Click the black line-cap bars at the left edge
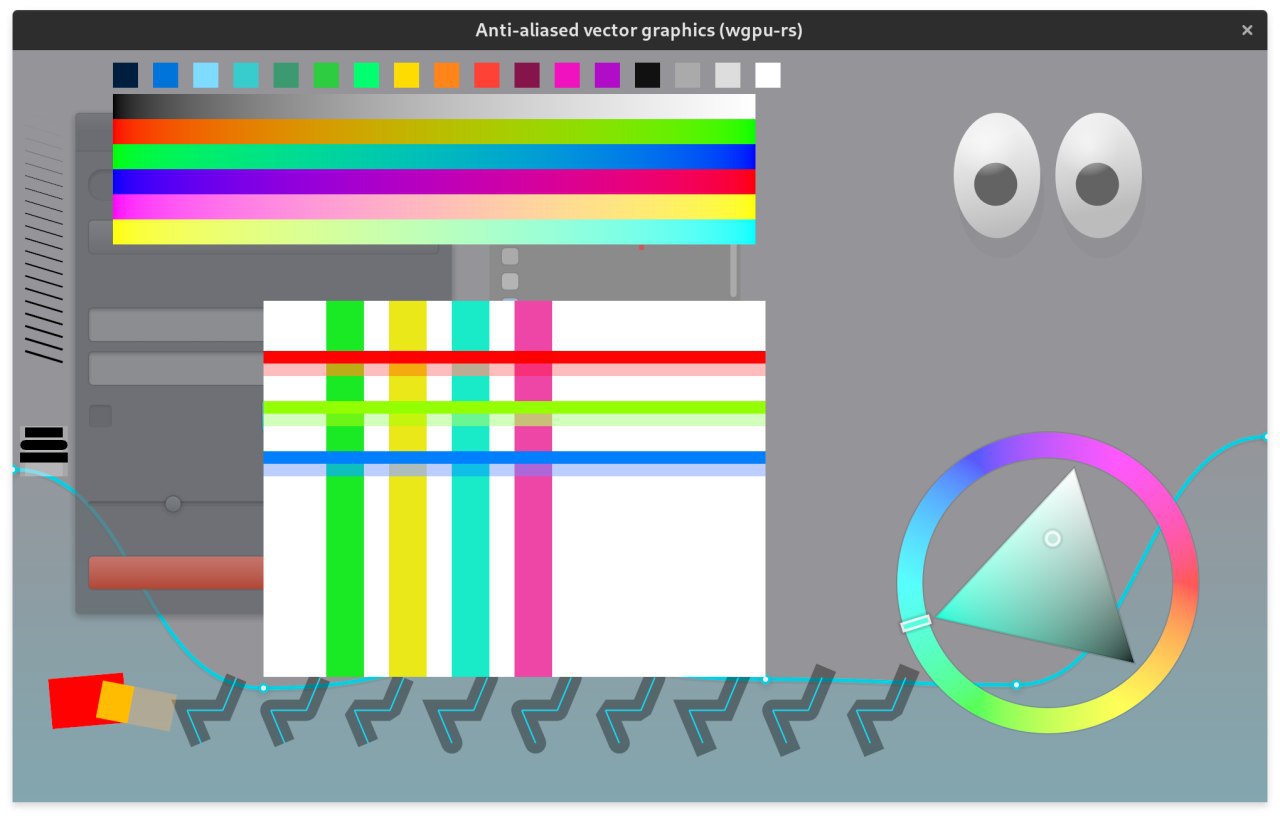Viewport: 1280px width, 816px height. click(43, 445)
